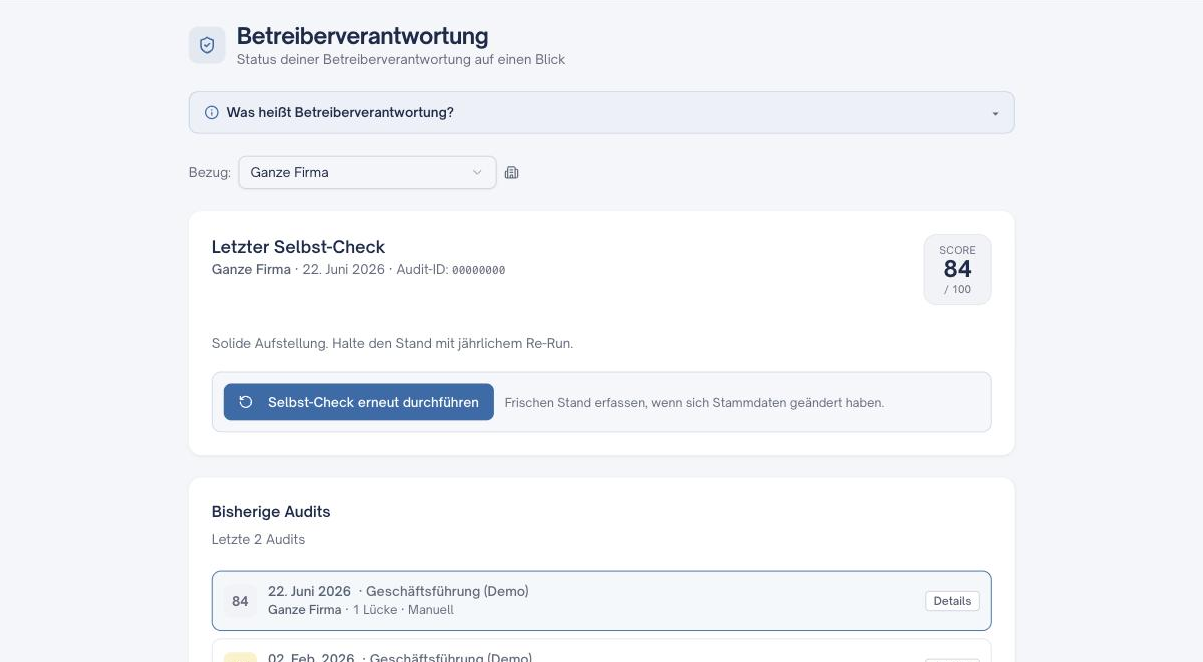Click the Audit-ID 00000000 value
This screenshot has width=1203, height=662.
point(478,270)
